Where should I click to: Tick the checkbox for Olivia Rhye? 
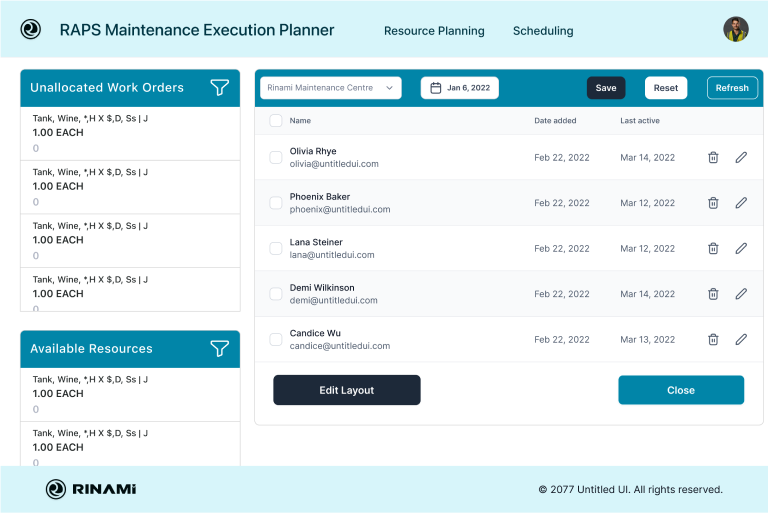click(x=276, y=157)
